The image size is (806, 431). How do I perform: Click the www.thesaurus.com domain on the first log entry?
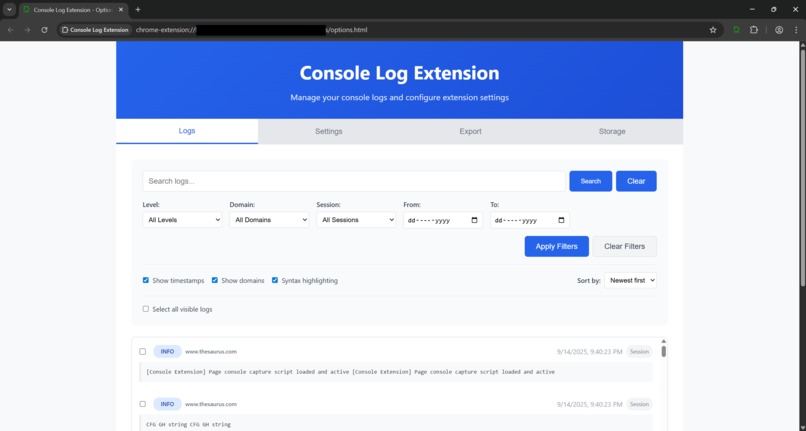[x=211, y=352]
